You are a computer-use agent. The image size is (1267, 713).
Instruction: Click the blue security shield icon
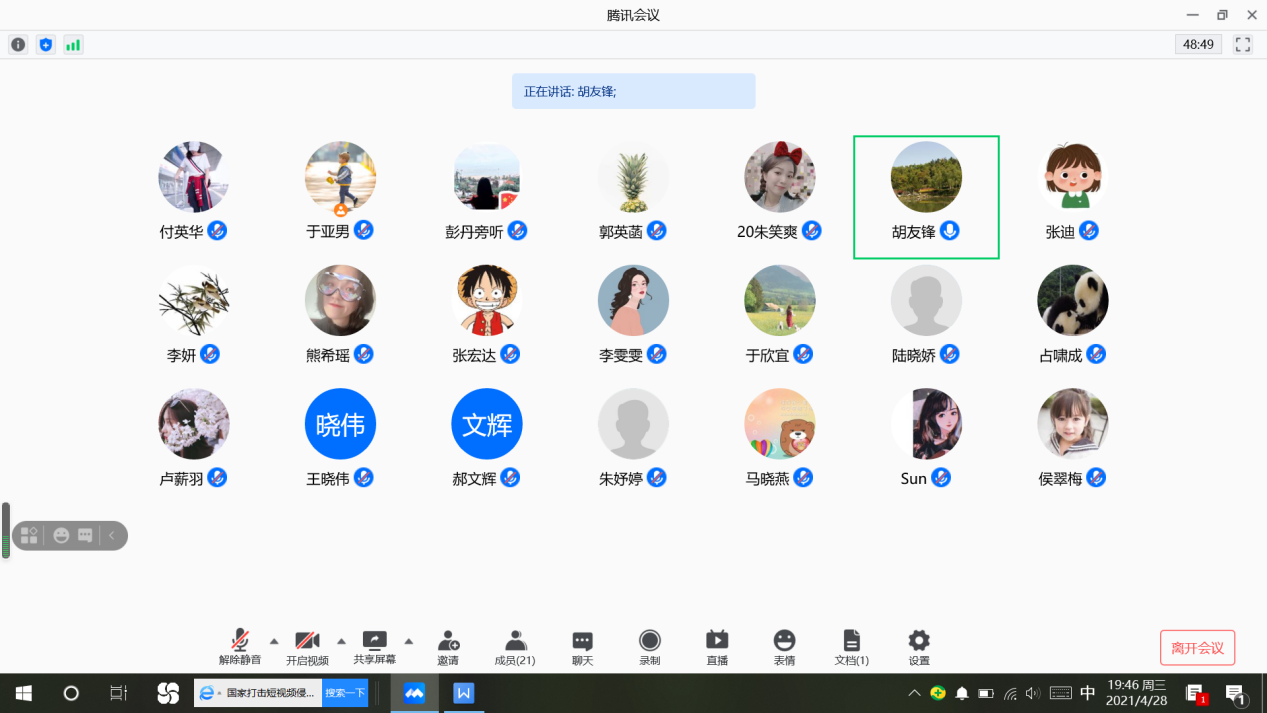(45, 45)
